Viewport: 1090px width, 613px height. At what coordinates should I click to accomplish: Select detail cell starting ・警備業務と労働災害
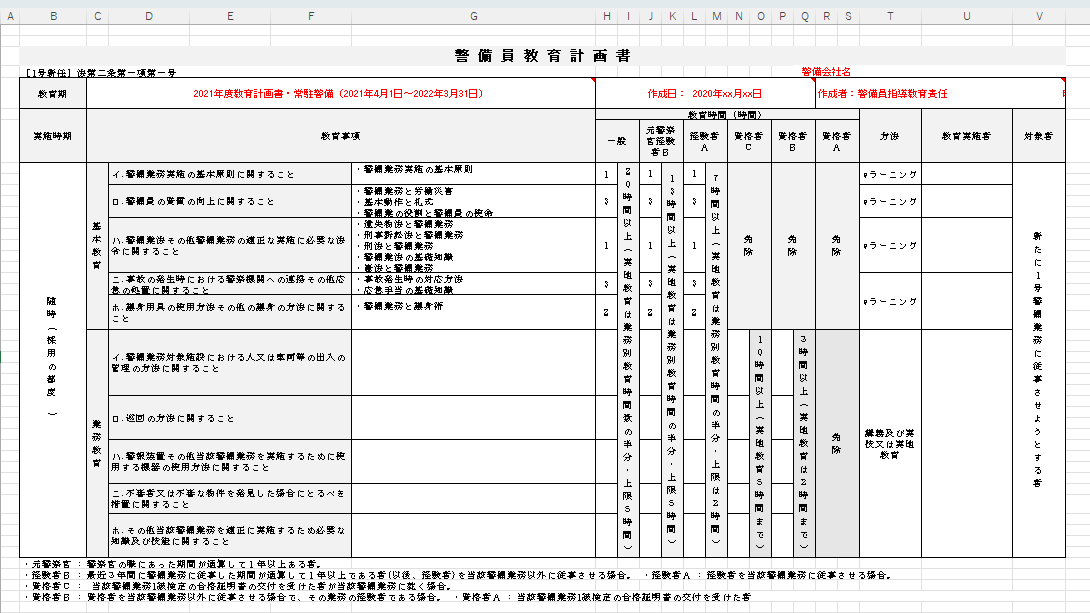(x=473, y=201)
